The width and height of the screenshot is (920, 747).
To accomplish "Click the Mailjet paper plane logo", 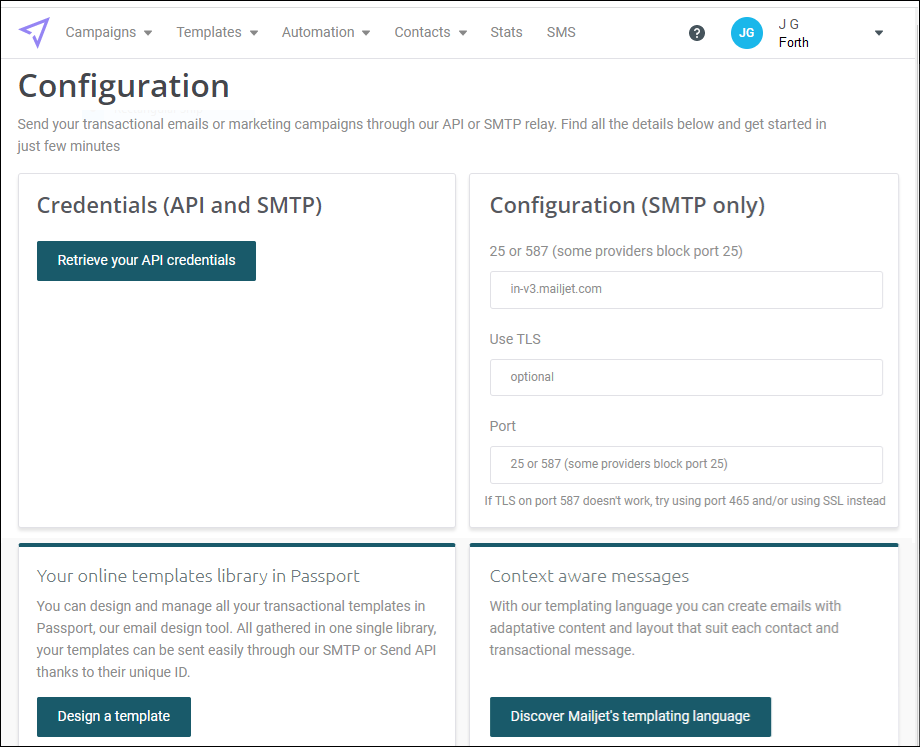I will click(34, 32).
